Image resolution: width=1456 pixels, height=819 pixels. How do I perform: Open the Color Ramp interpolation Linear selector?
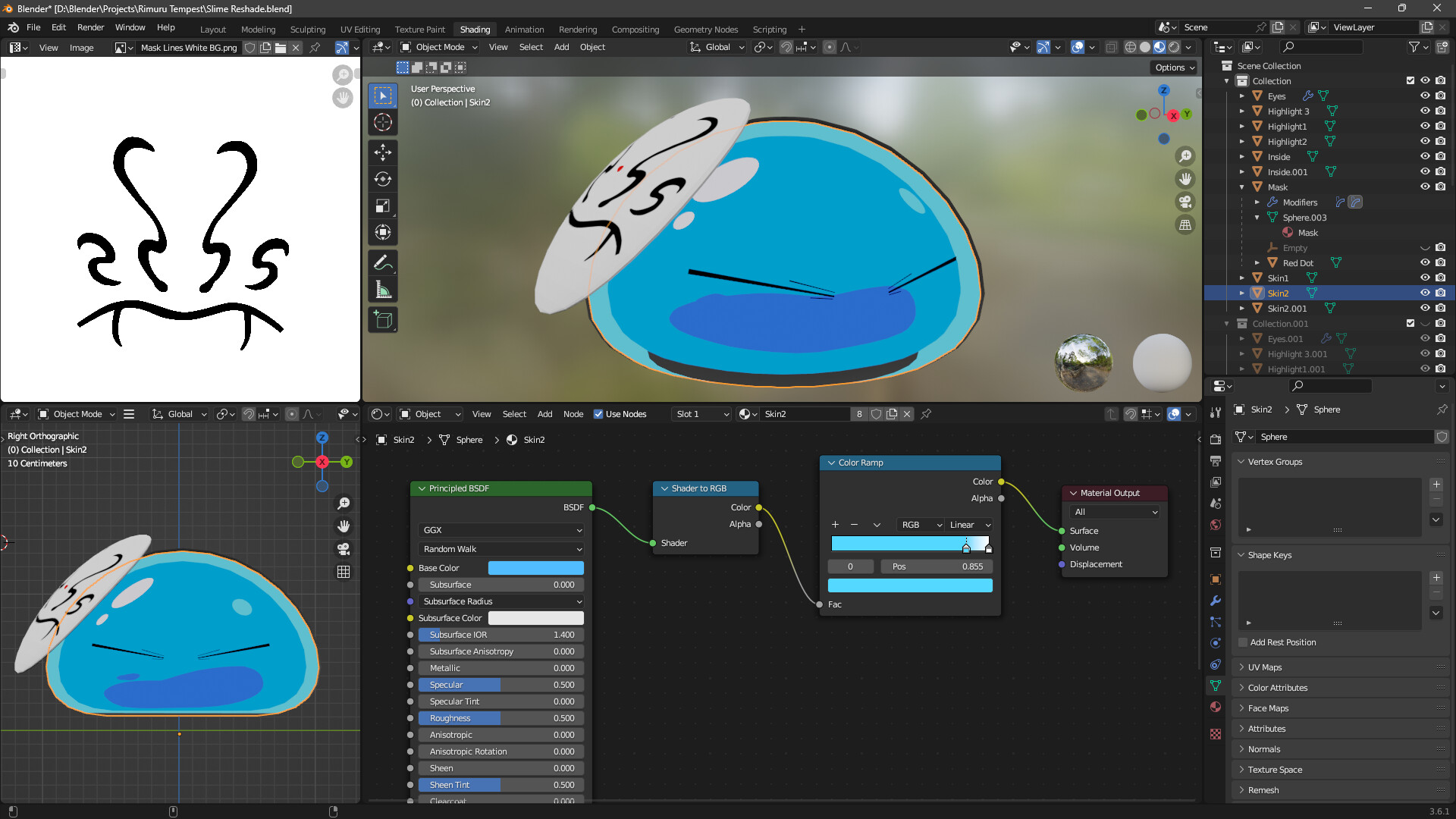pos(968,525)
